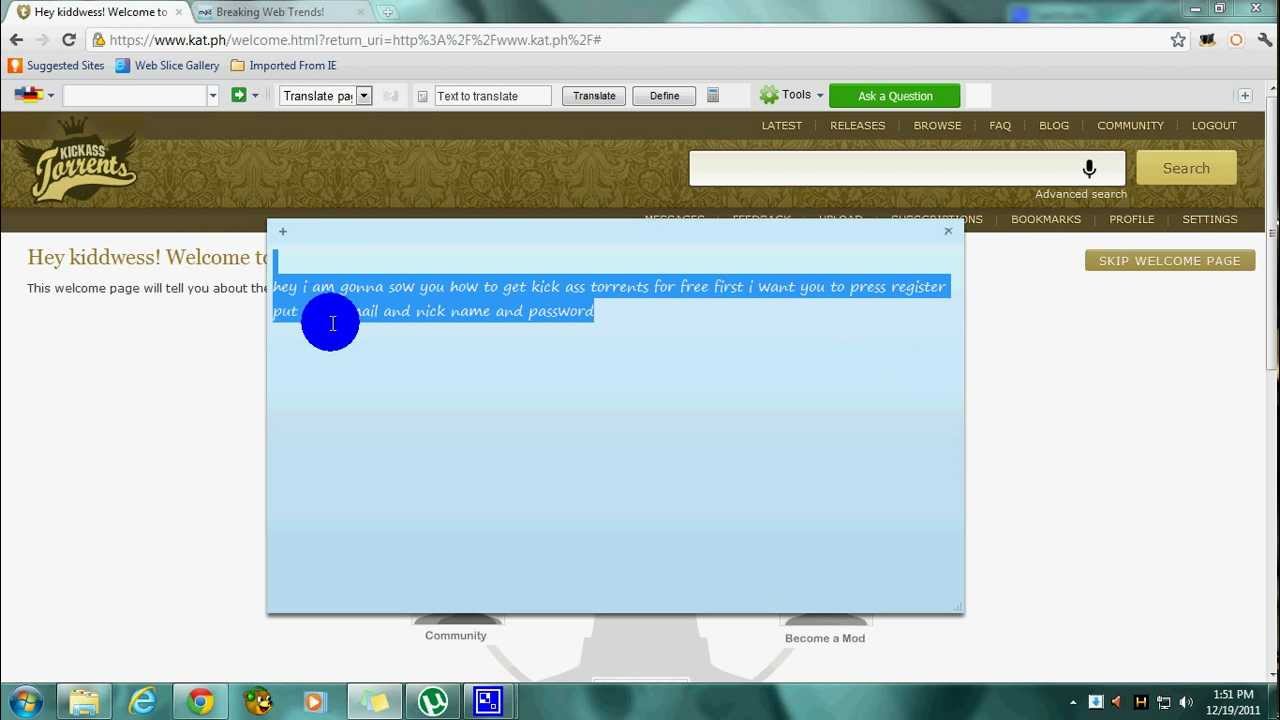Image resolution: width=1280 pixels, height=720 pixels.
Task: Open the LATEST menu item
Action: click(782, 126)
